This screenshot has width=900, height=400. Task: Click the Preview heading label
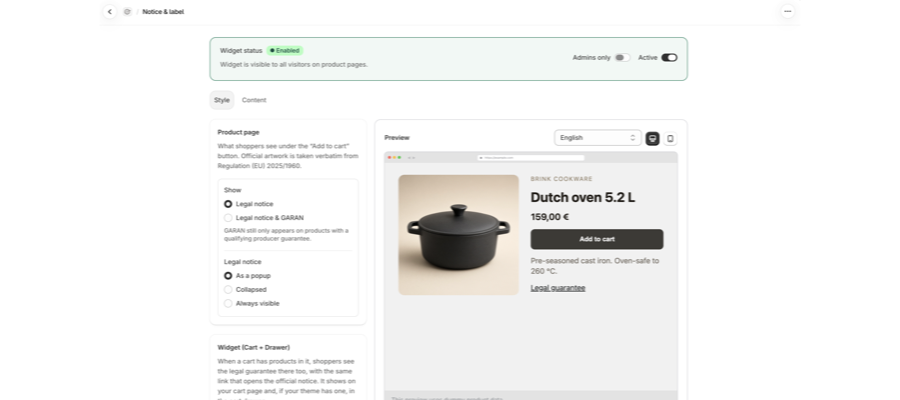coord(397,138)
